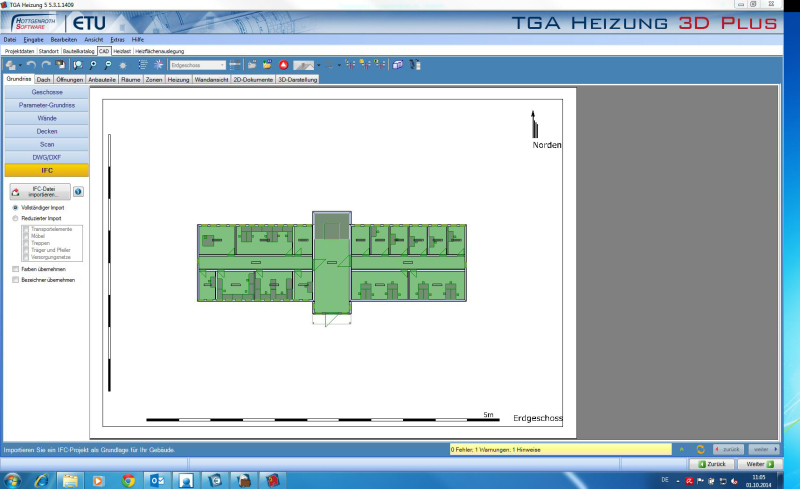Click the third colored node tool icon
Screen dimensions: 800x489
[380, 64]
